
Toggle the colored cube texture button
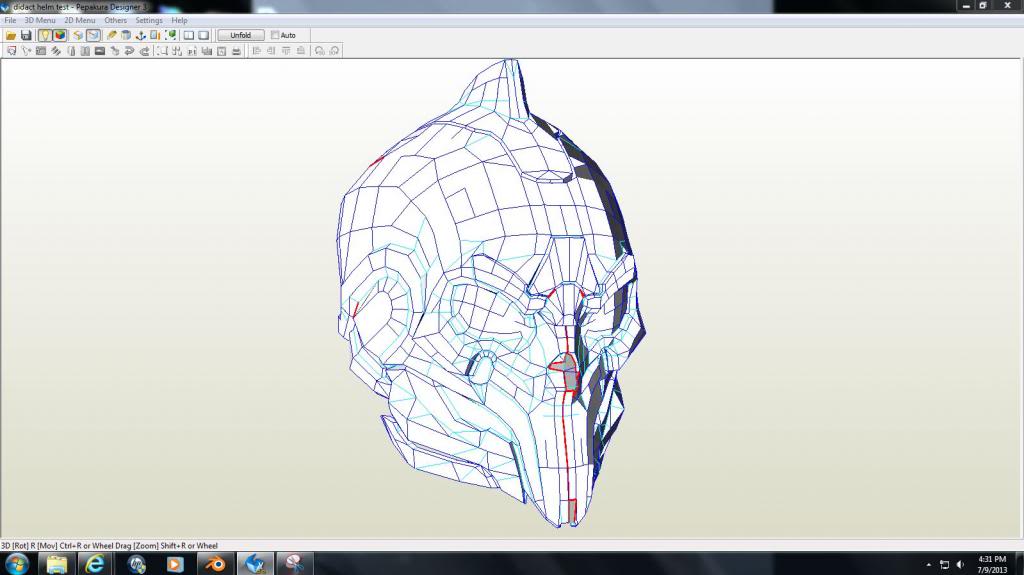60,35
